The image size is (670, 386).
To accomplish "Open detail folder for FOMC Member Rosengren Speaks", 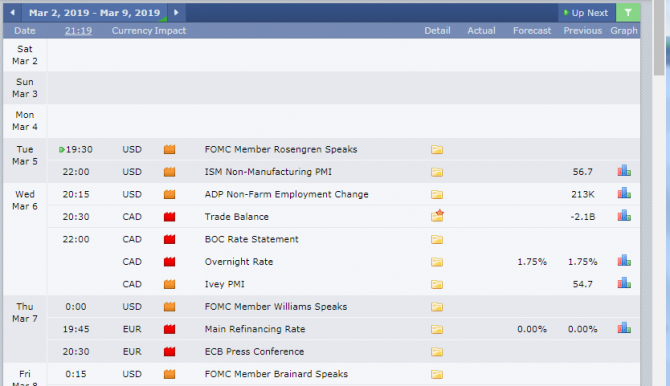I will (437, 150).
